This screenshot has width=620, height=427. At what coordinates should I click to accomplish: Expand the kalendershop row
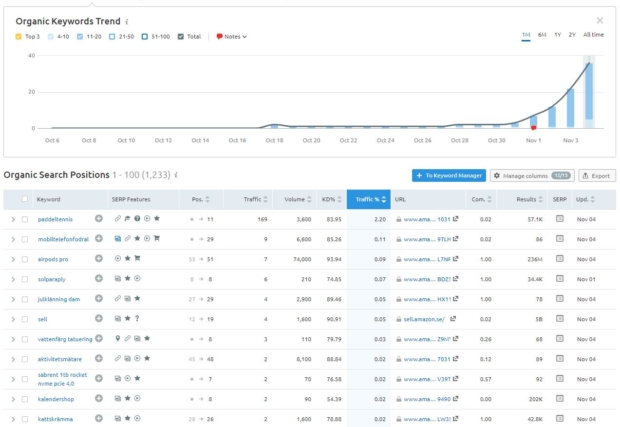13,399
